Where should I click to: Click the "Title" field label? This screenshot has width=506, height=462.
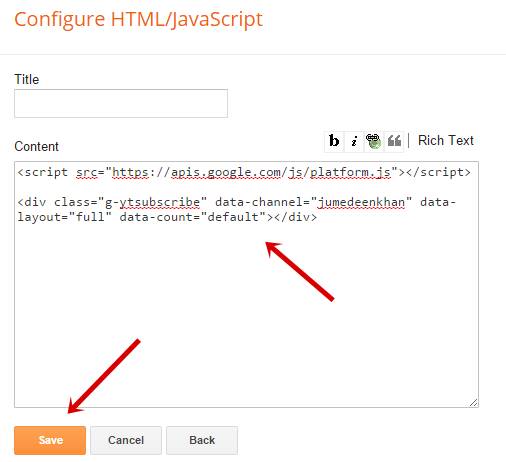tap(27, 79)
